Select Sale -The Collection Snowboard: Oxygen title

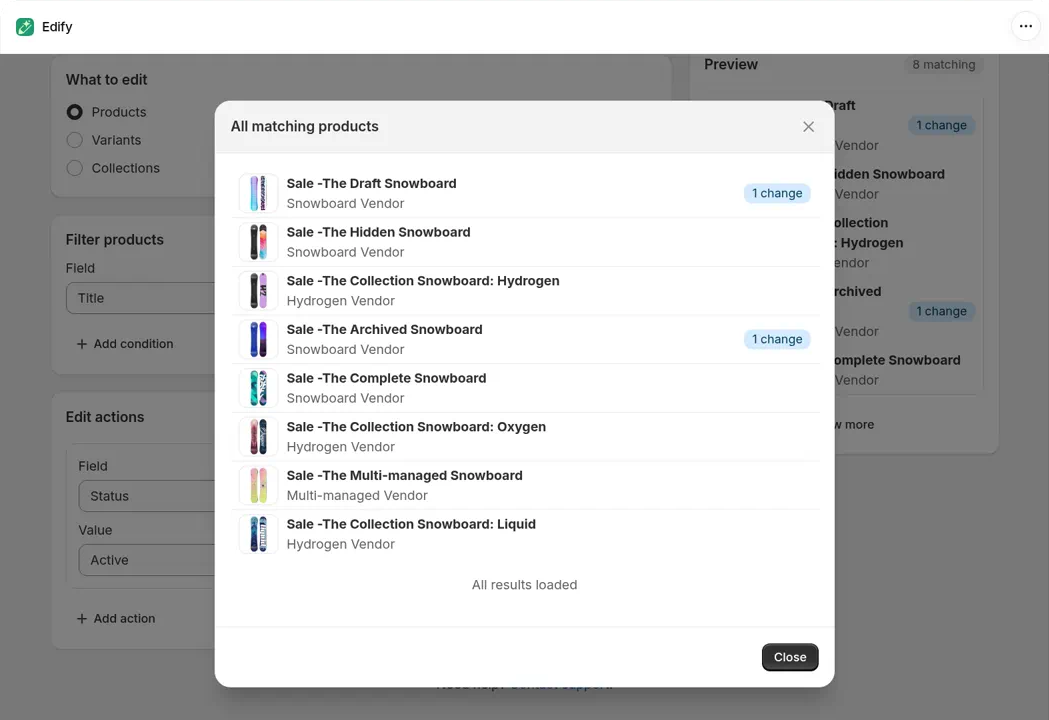pos(416,427)
